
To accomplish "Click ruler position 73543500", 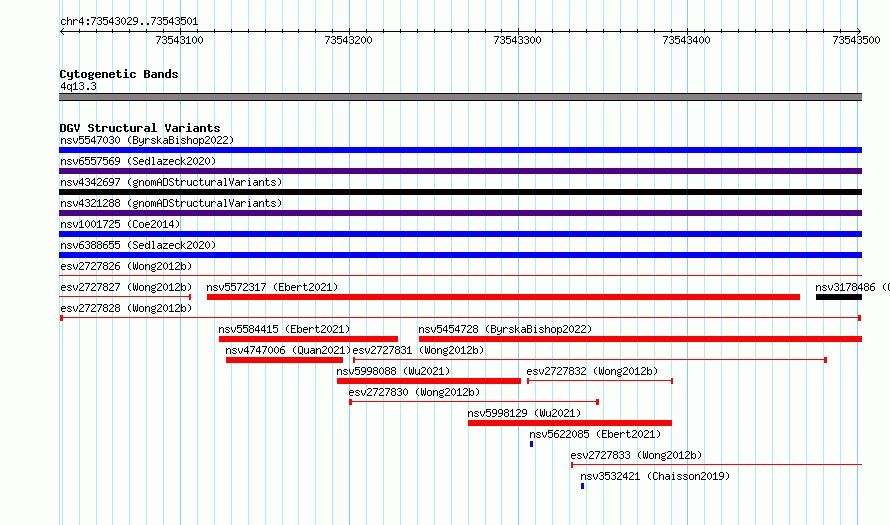I will pyautogui.click(x=856, y=40).
